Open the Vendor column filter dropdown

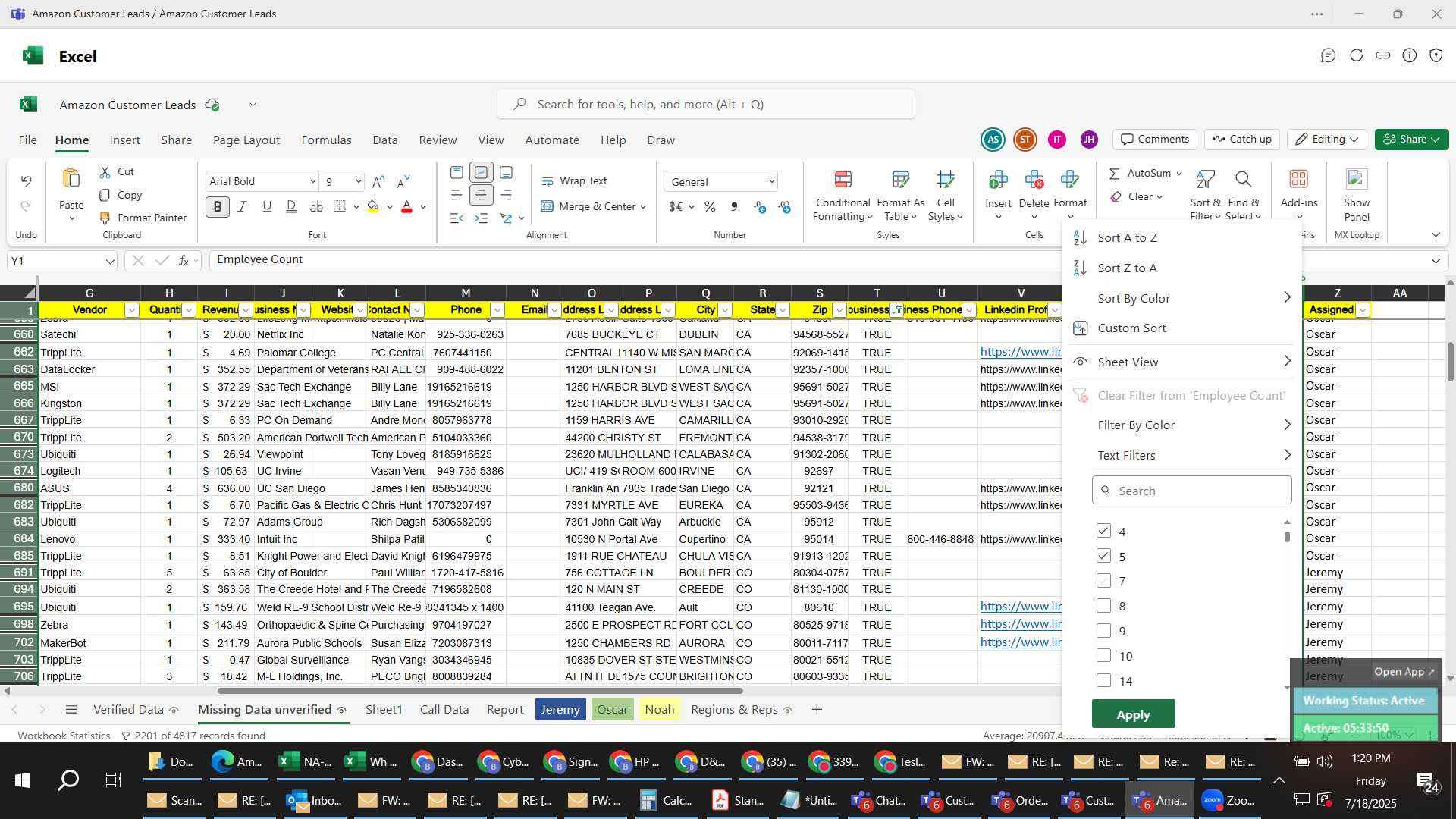tap(131, 310)
